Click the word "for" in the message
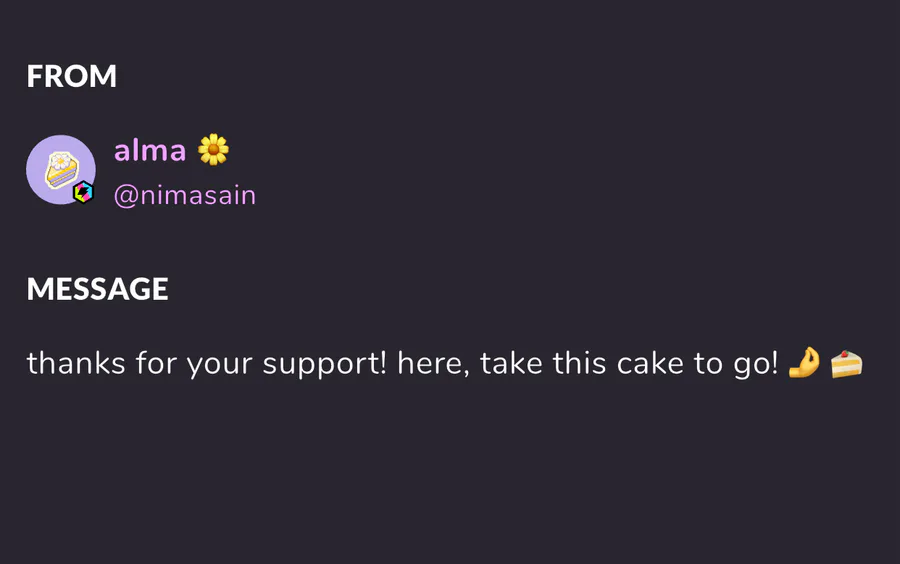The height and width of the screenshot is (564, 900). [x=156, y=363]
